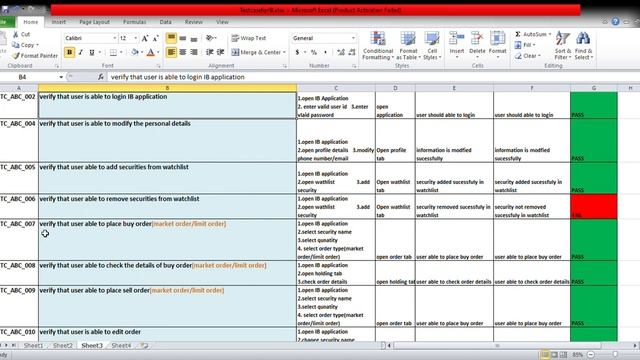Select column G header

tap(593, 88)
